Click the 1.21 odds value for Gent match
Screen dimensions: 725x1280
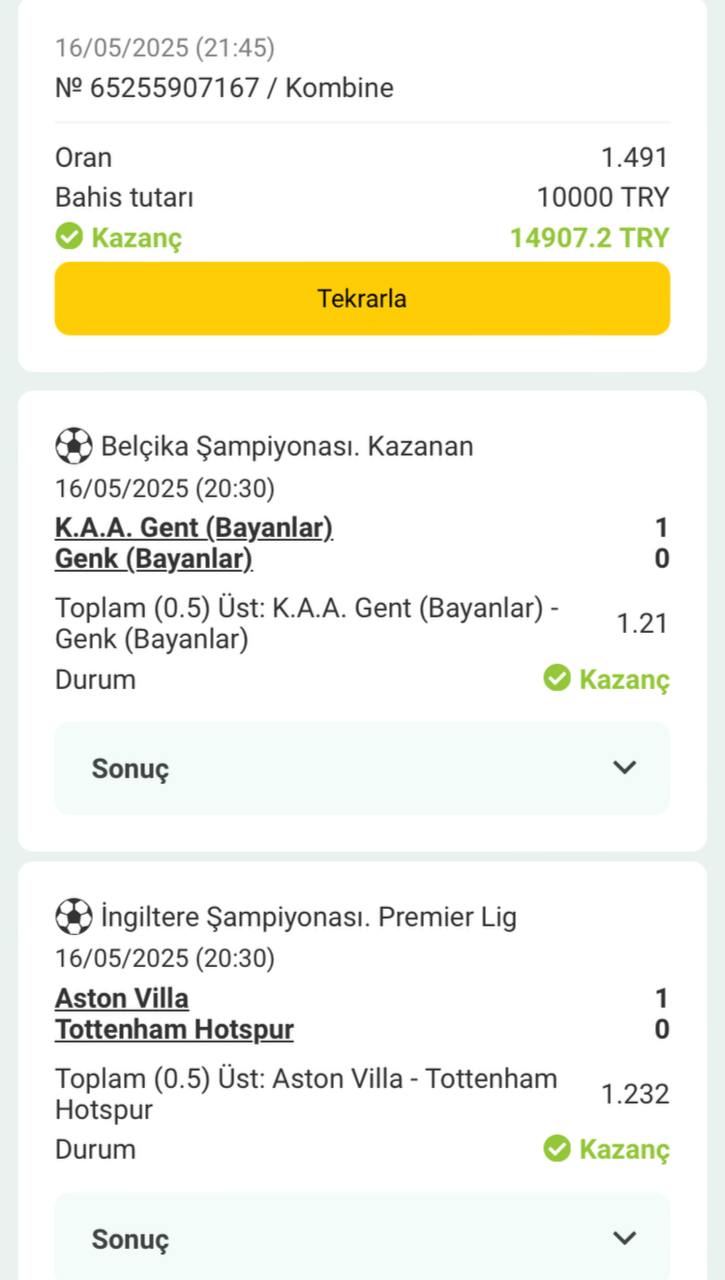(642, 624)
